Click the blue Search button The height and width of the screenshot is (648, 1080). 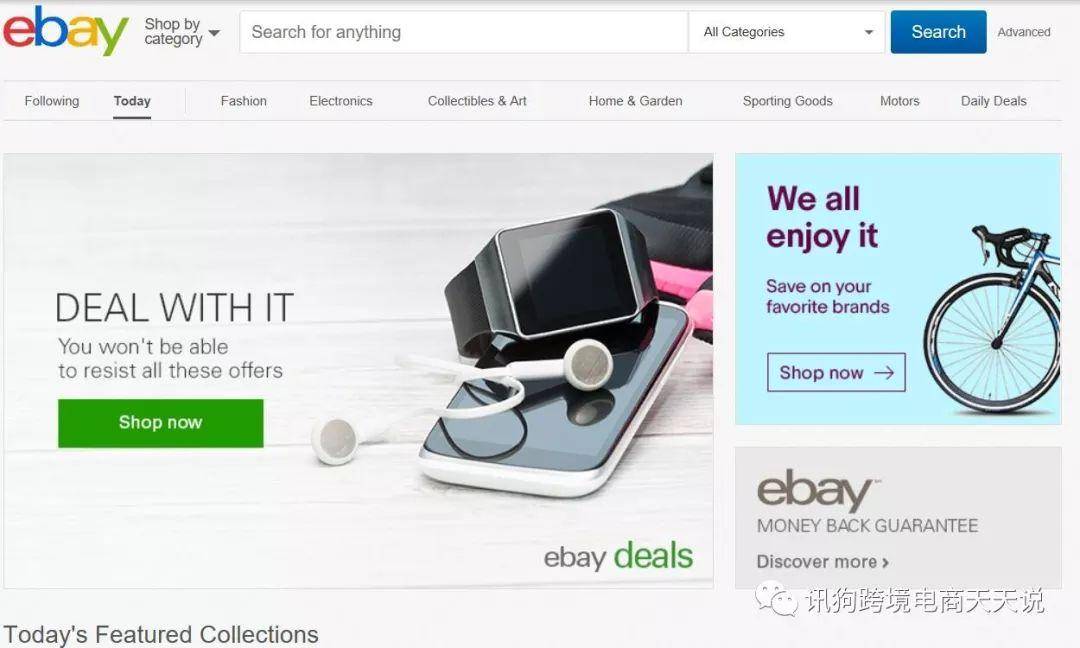click(938, 32)
